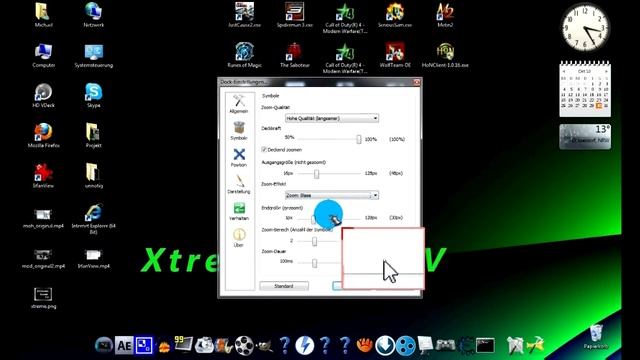Select the SeriousSam.exe shortcut
Image resolution: width=640 pixels, height=360 pixels.
pyautogui.click(x=395, y=15)
